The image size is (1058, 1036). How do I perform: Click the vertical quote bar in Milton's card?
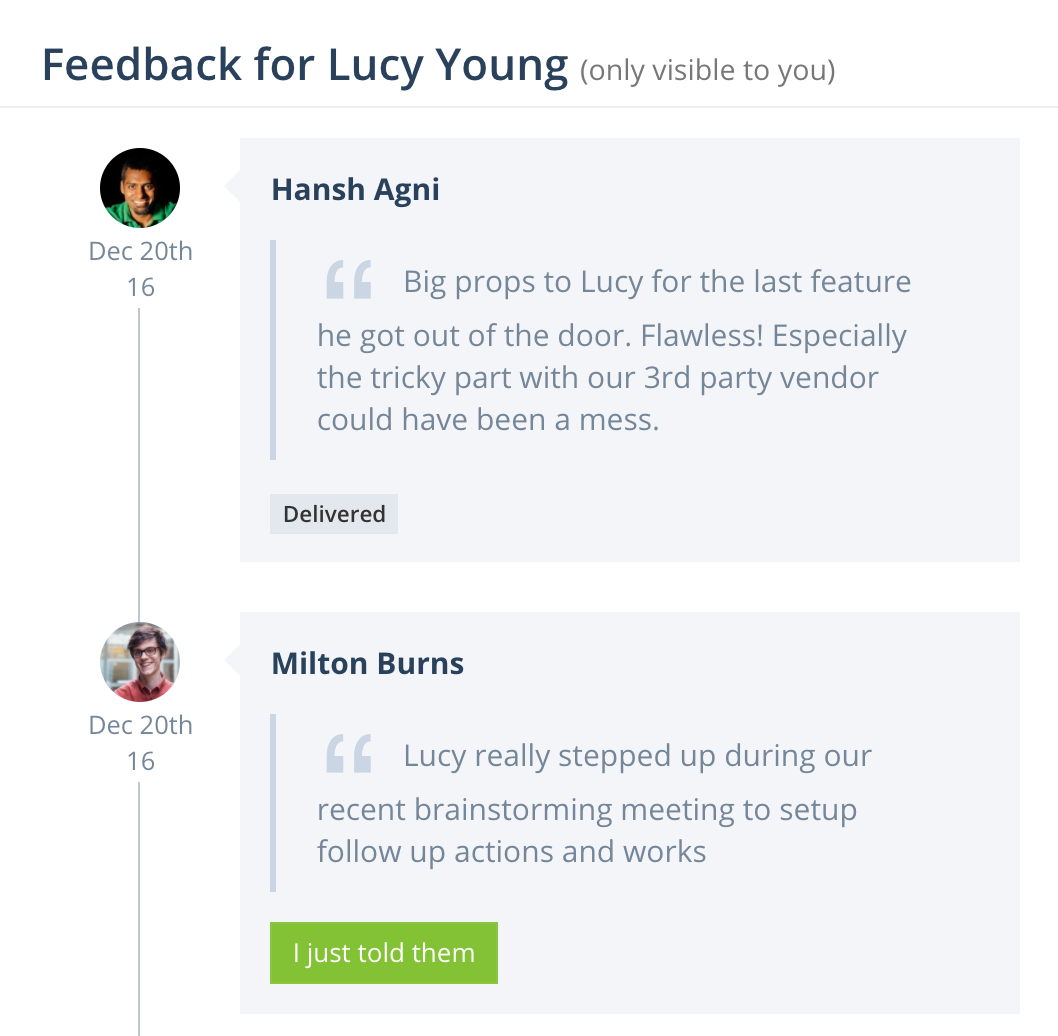tap(273, 802)
